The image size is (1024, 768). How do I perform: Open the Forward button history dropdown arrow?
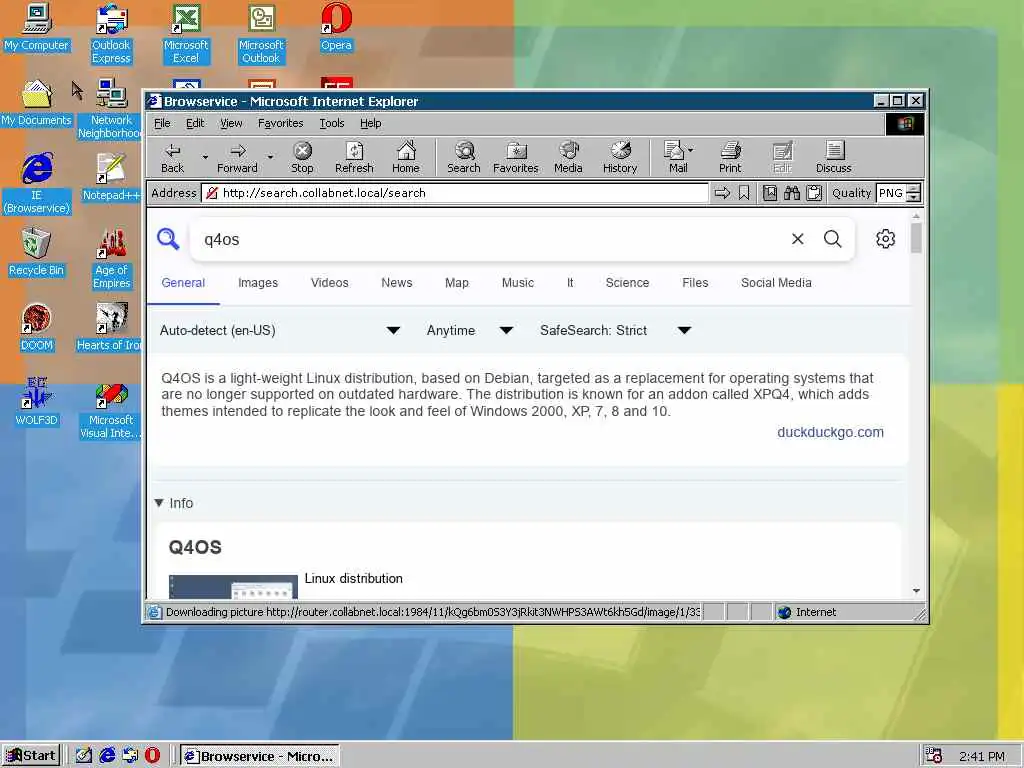(x=270, y=157)
